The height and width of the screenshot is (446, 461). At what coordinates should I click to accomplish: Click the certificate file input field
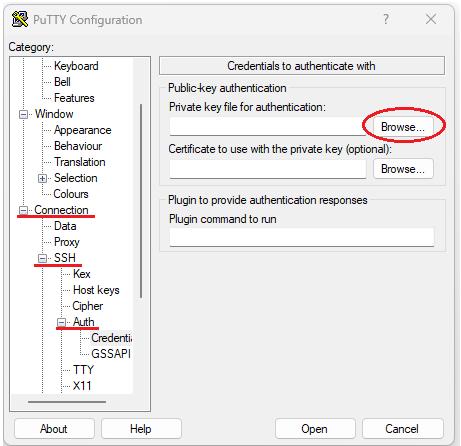[268, 169]
